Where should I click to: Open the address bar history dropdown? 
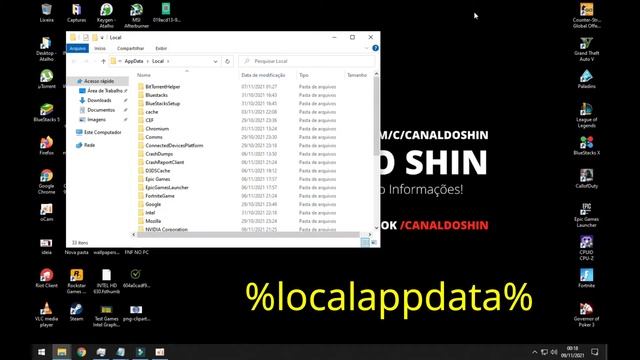215,61
